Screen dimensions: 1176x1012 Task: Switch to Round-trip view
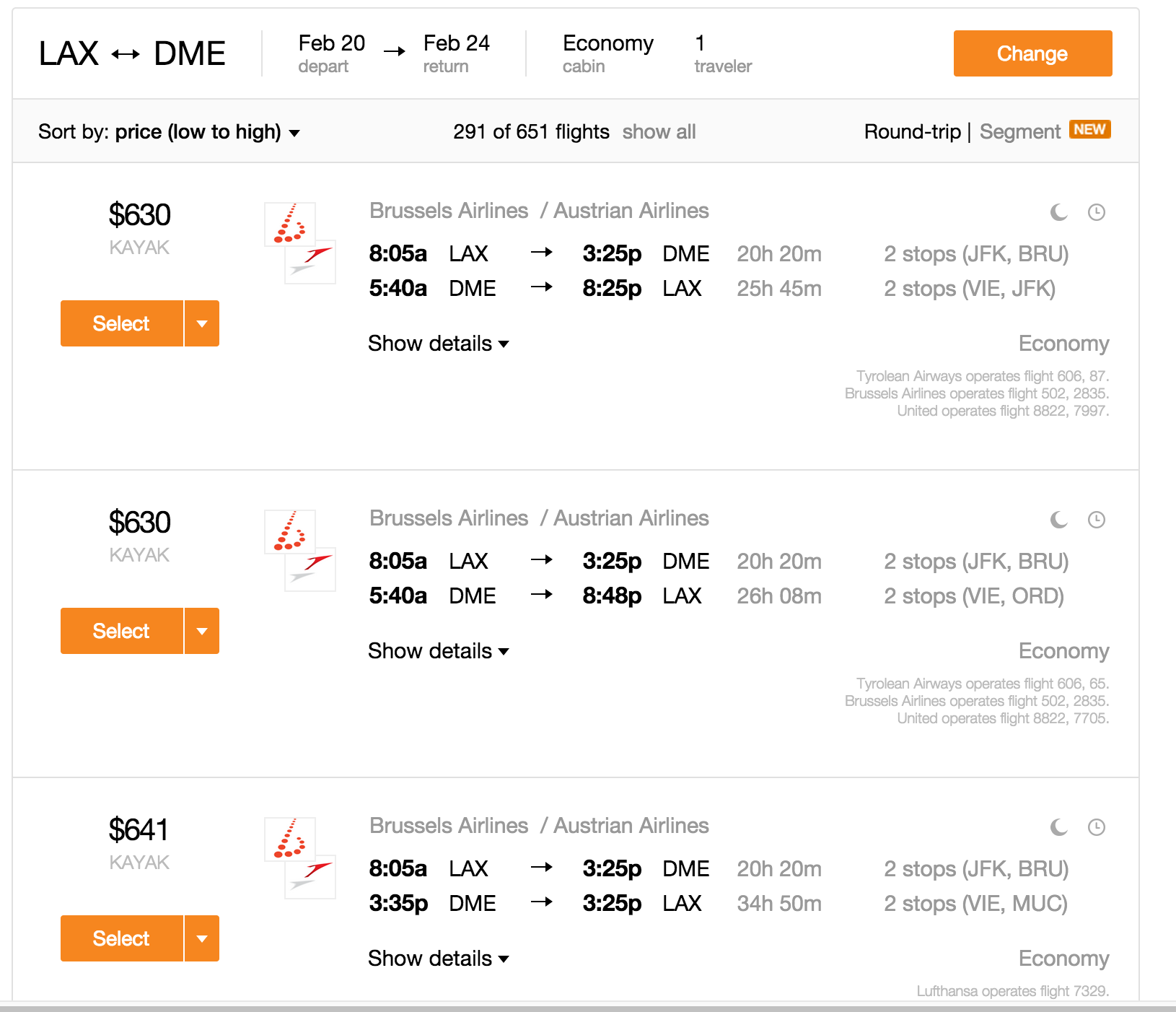912,131
